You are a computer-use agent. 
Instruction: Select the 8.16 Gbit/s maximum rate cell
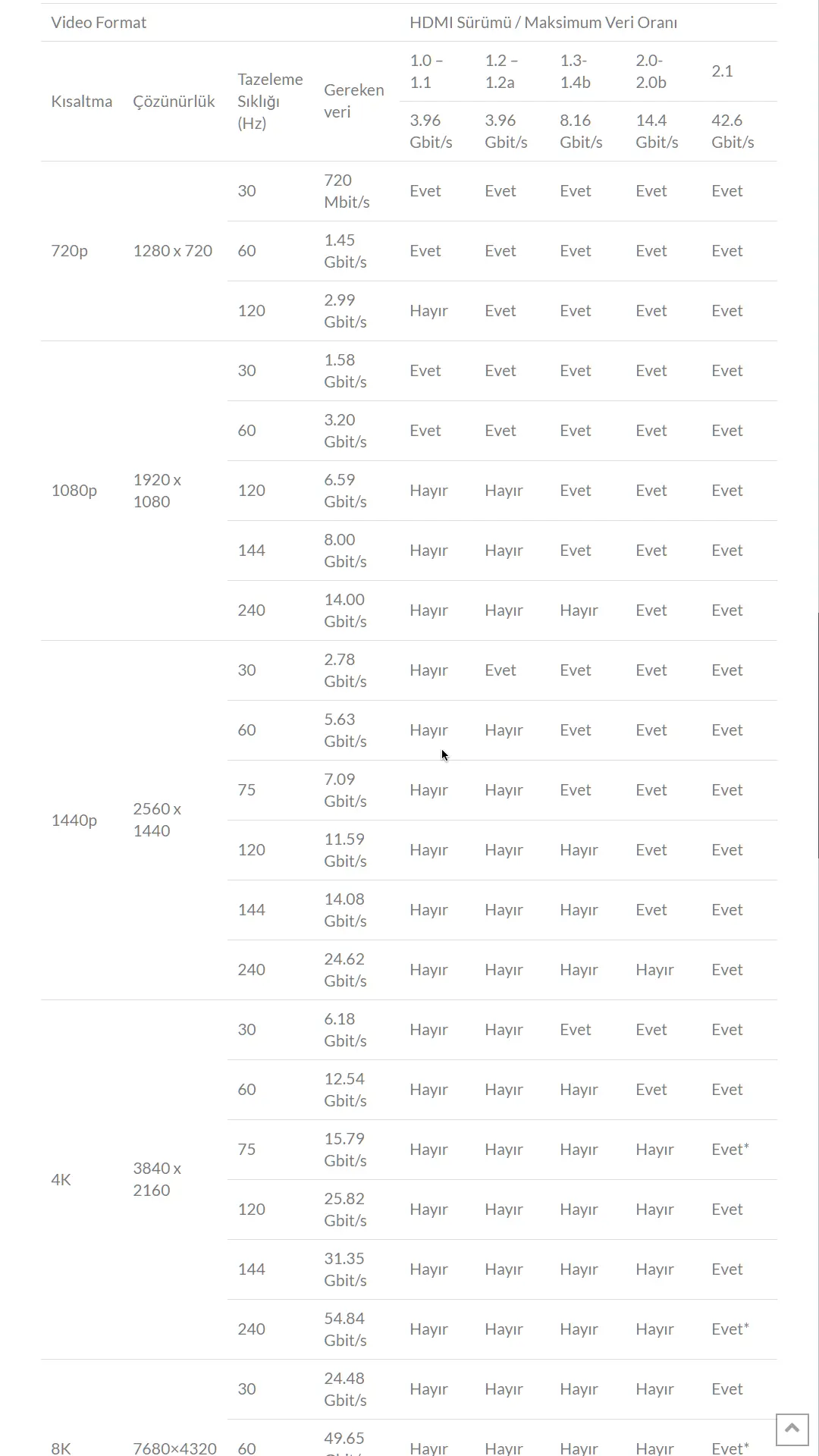[581, 131]
